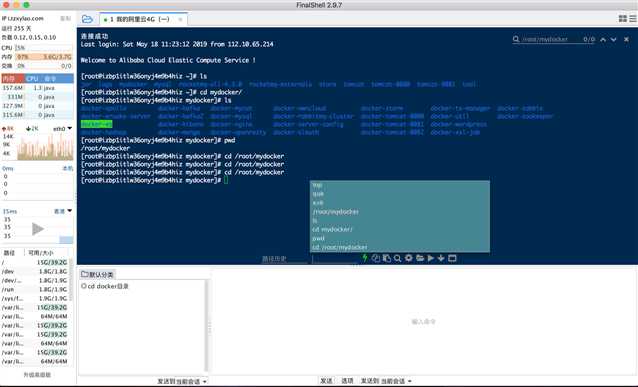Open terminal settings gear icon
This screenshot has height=387, width=638.
pyautogui.click(x=409, y=258)
